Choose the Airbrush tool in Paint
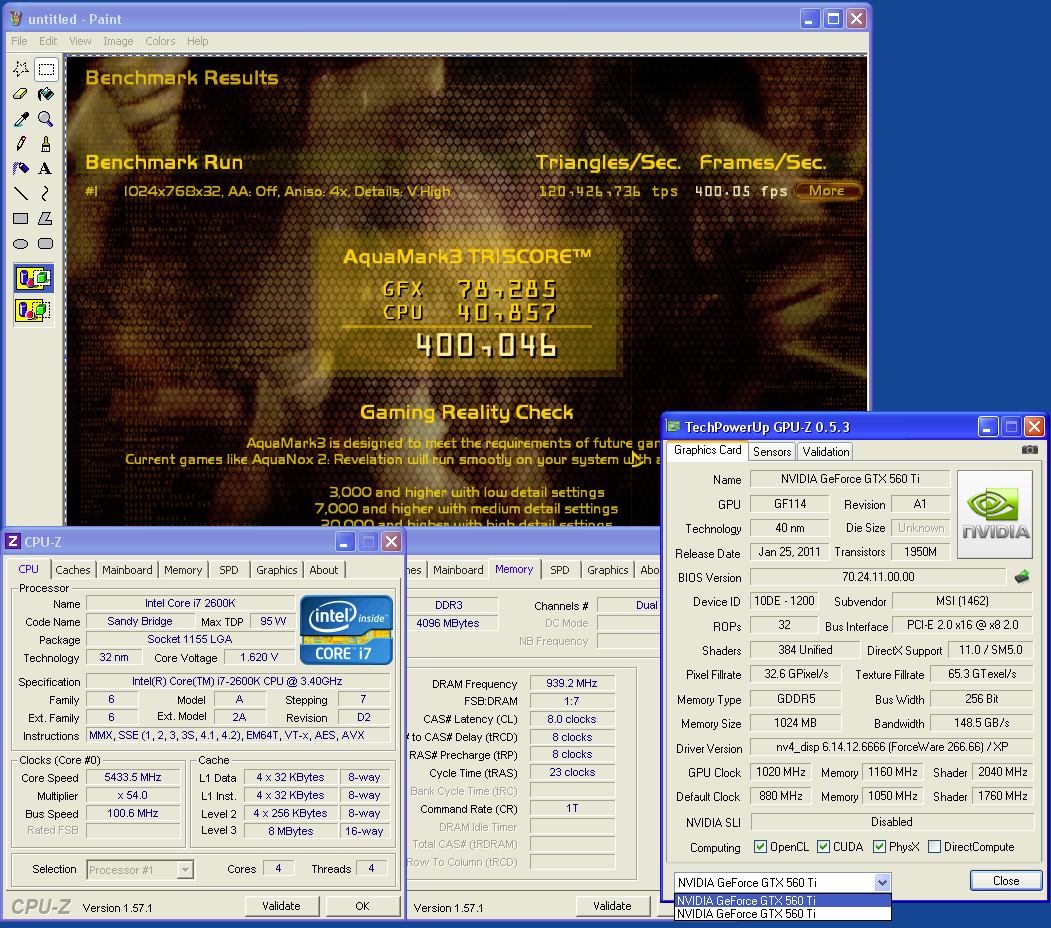 click(21, 168)
